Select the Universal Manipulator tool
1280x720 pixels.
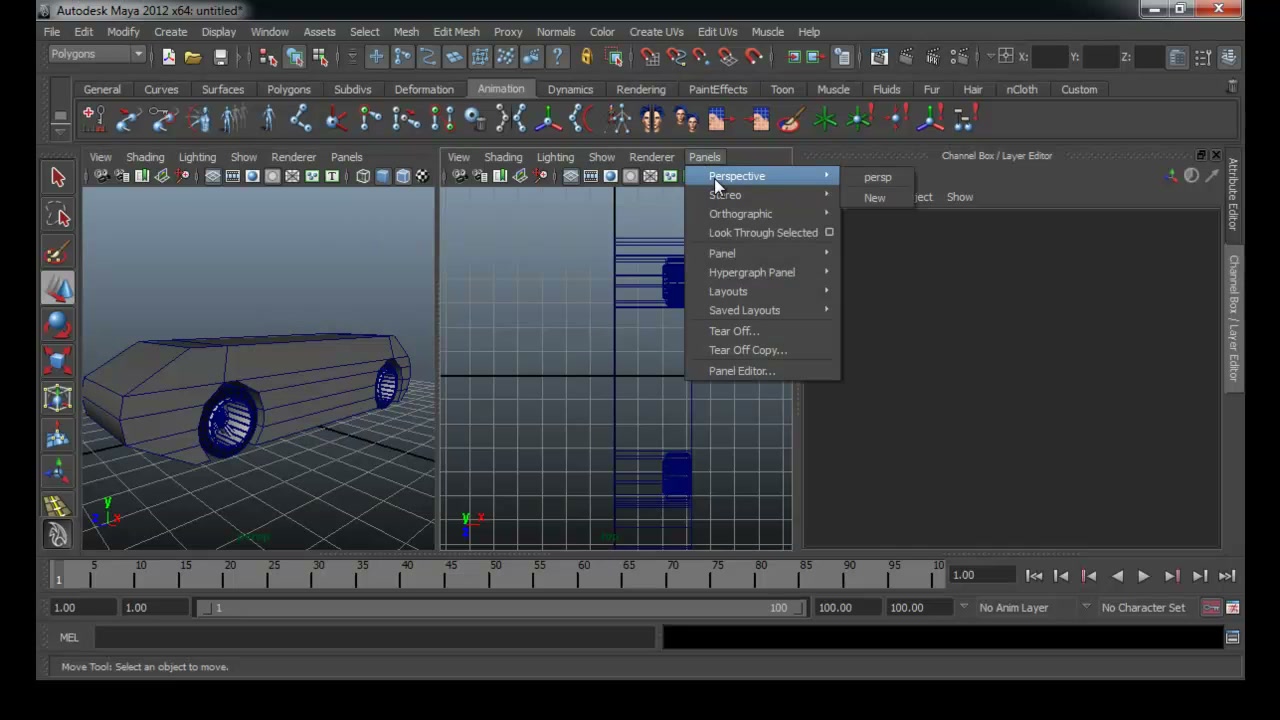(x=57, y=398)
